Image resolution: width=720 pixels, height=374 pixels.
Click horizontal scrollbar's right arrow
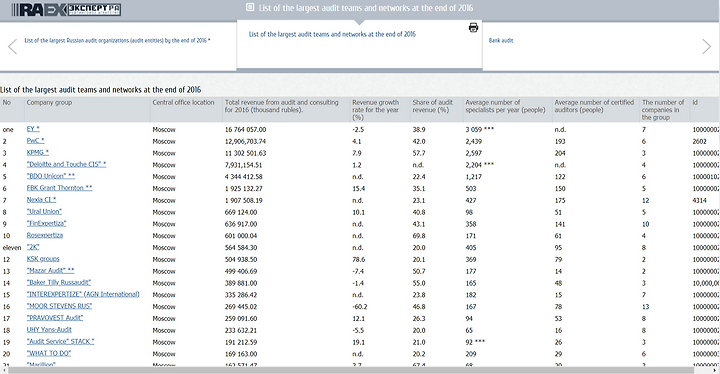(716, 370)
